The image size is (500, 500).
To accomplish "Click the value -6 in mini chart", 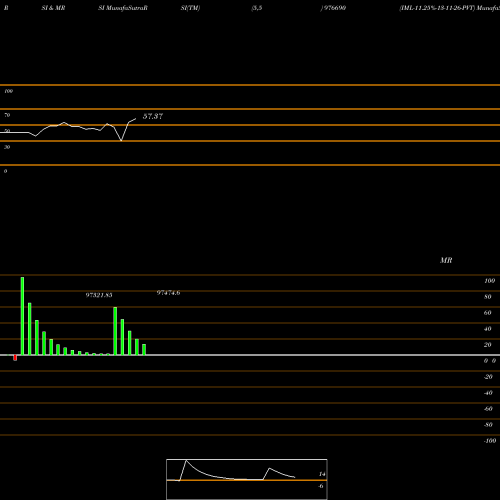I will tap(321, 486).
